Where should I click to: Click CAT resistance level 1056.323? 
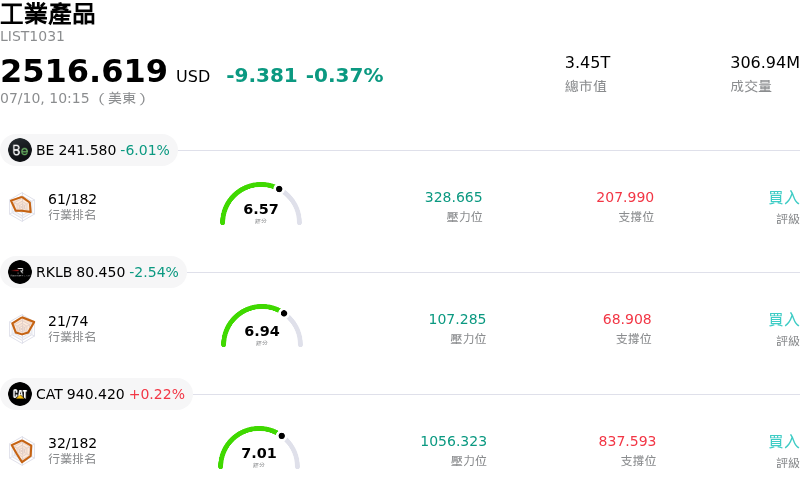pyautogui.click(x=454, y=441)
